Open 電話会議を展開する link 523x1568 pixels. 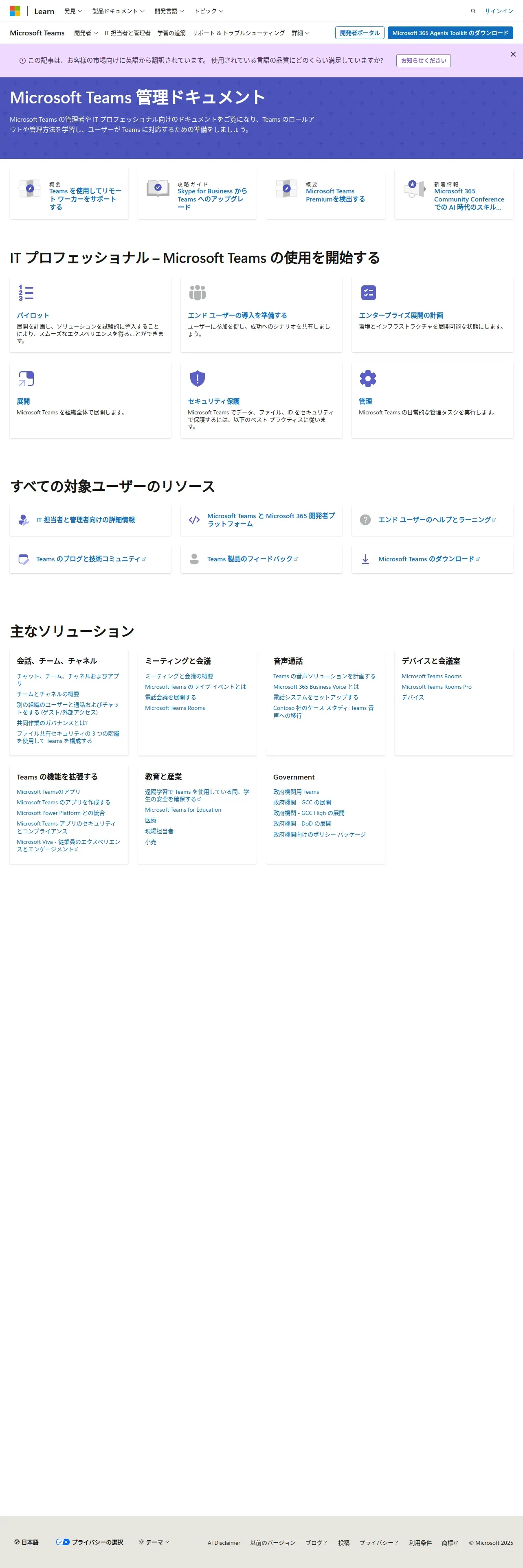171,698
